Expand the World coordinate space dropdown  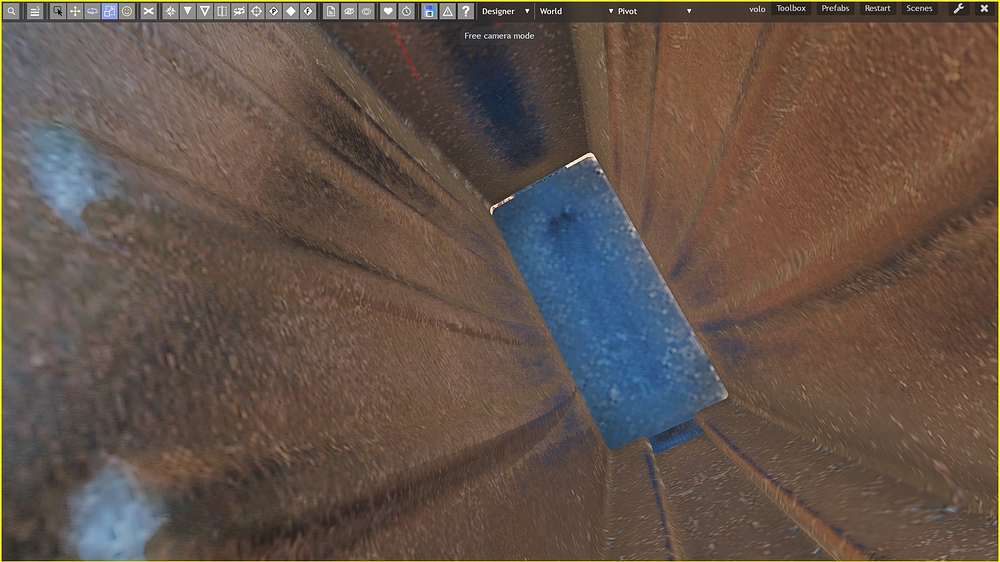575,11
